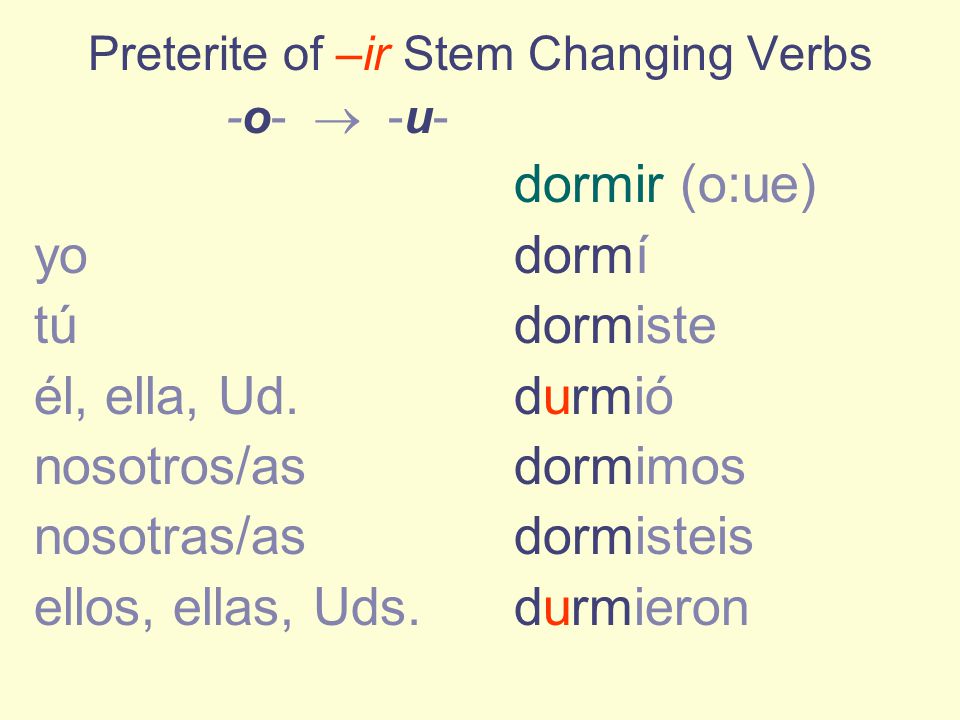Select the 'ellos, ellas, Uds.' pronoun line
The image size is (960, 720).
[227, 609]
